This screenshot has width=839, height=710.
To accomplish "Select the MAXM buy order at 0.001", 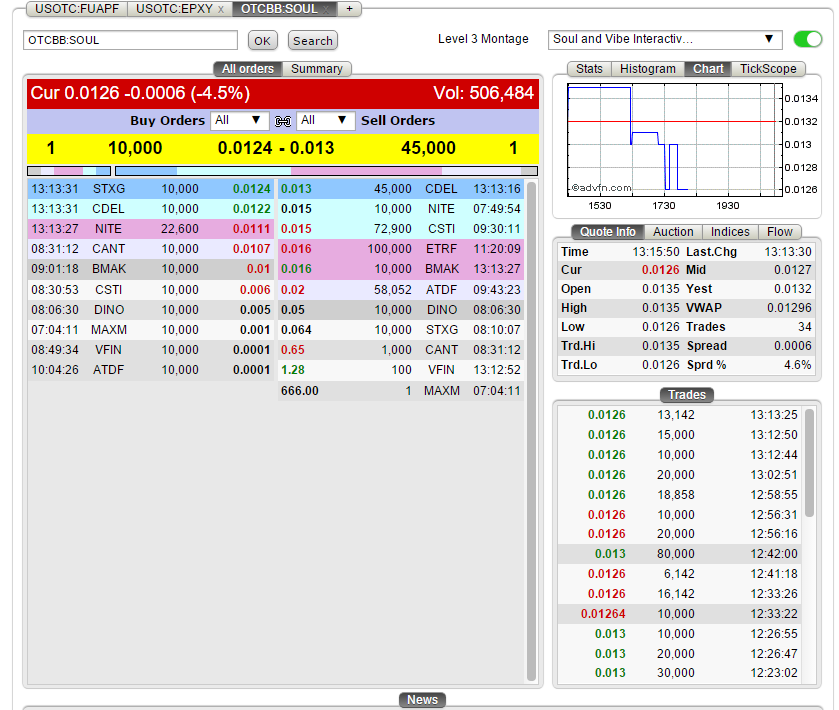I will point(151,330).
